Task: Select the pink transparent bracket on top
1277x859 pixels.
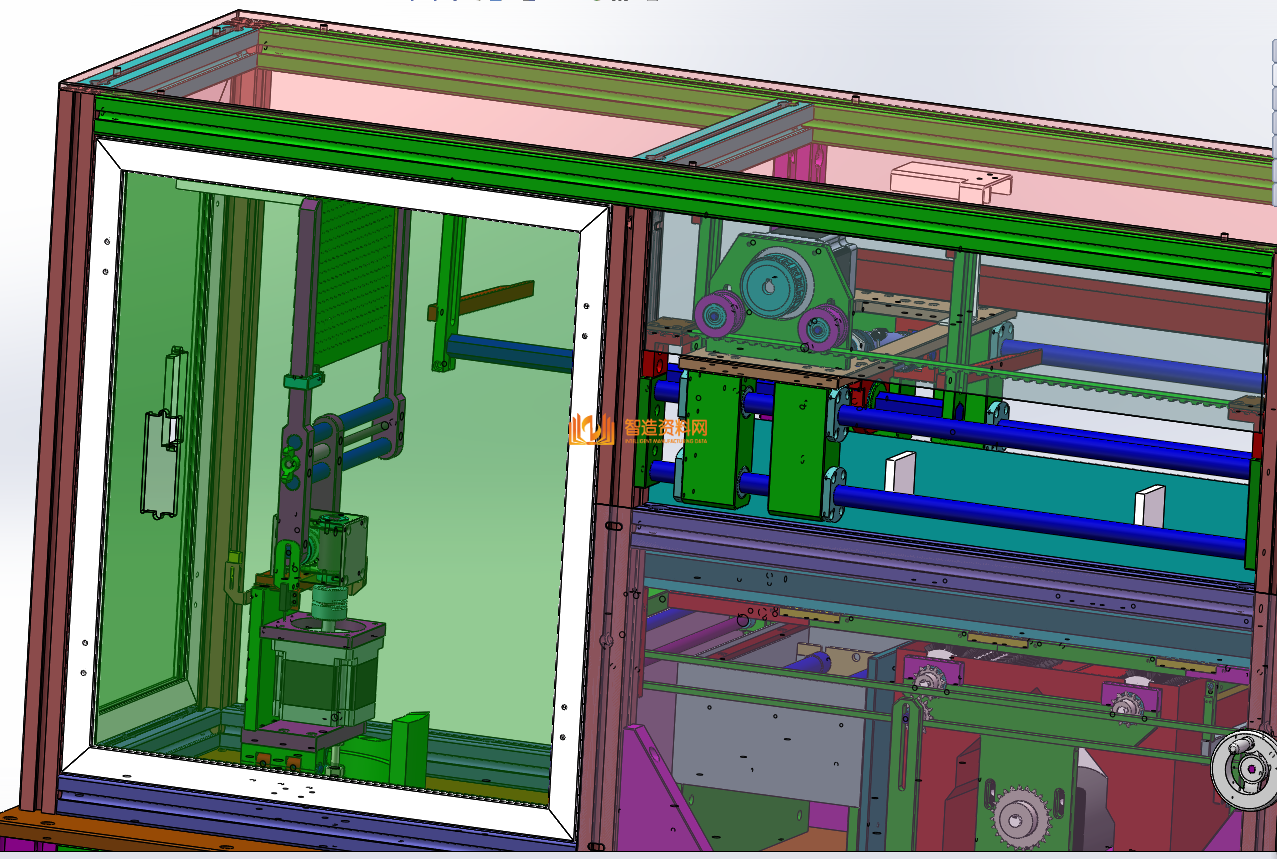Action: click(x=948, y=178)
